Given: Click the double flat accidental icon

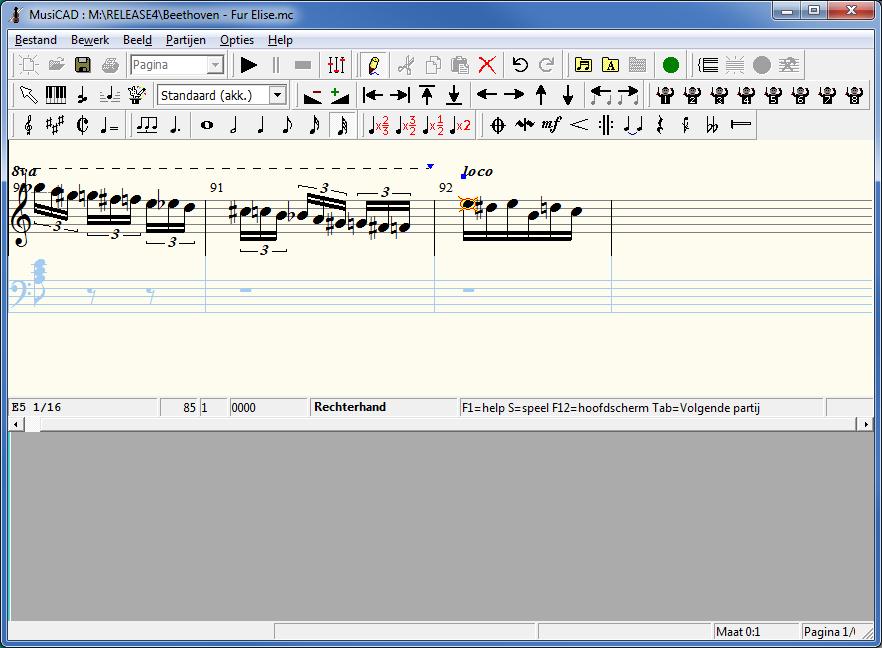Looking at the screenshot, I should coord(712,125).
